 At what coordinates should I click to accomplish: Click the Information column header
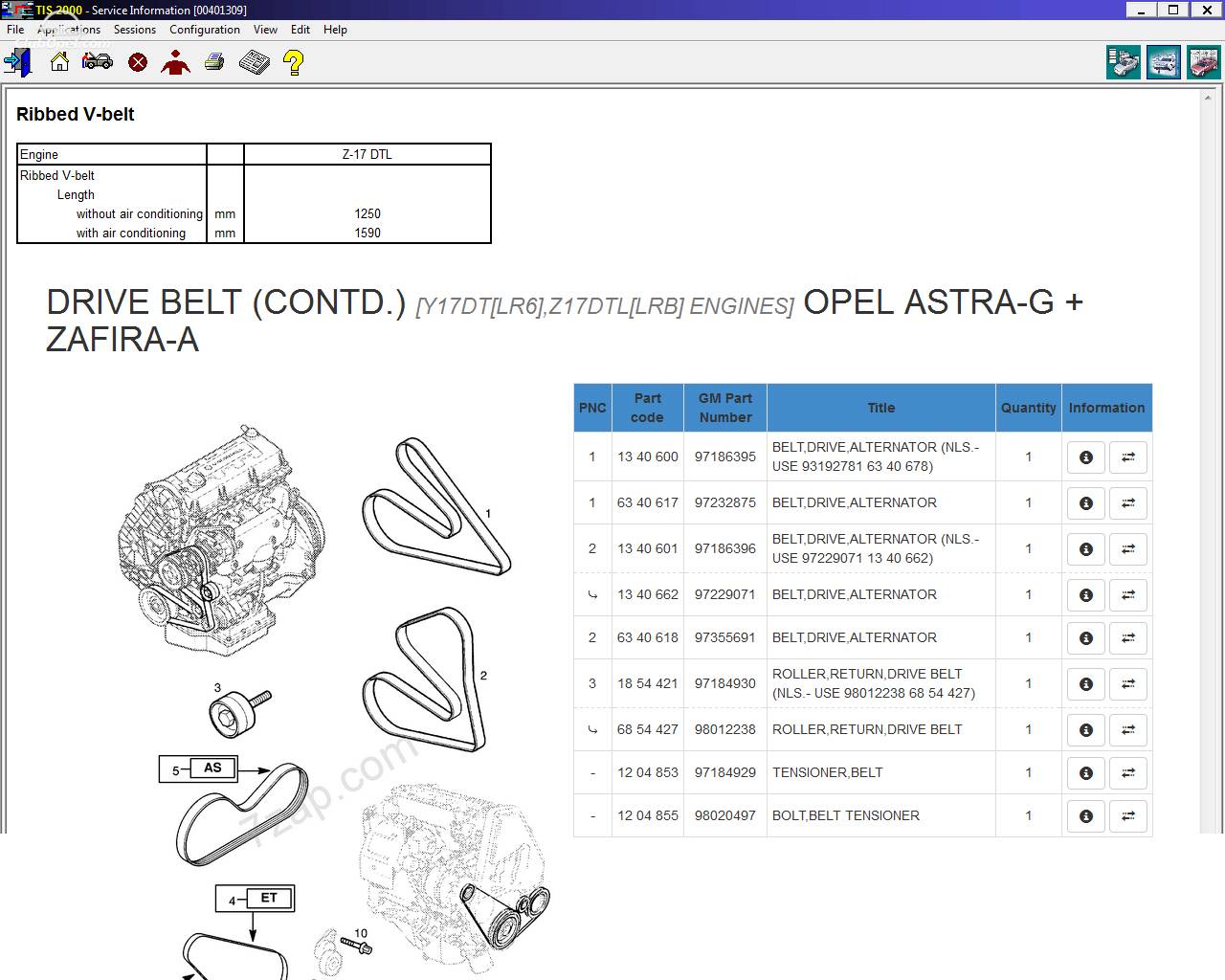[x=1107, y=408]
